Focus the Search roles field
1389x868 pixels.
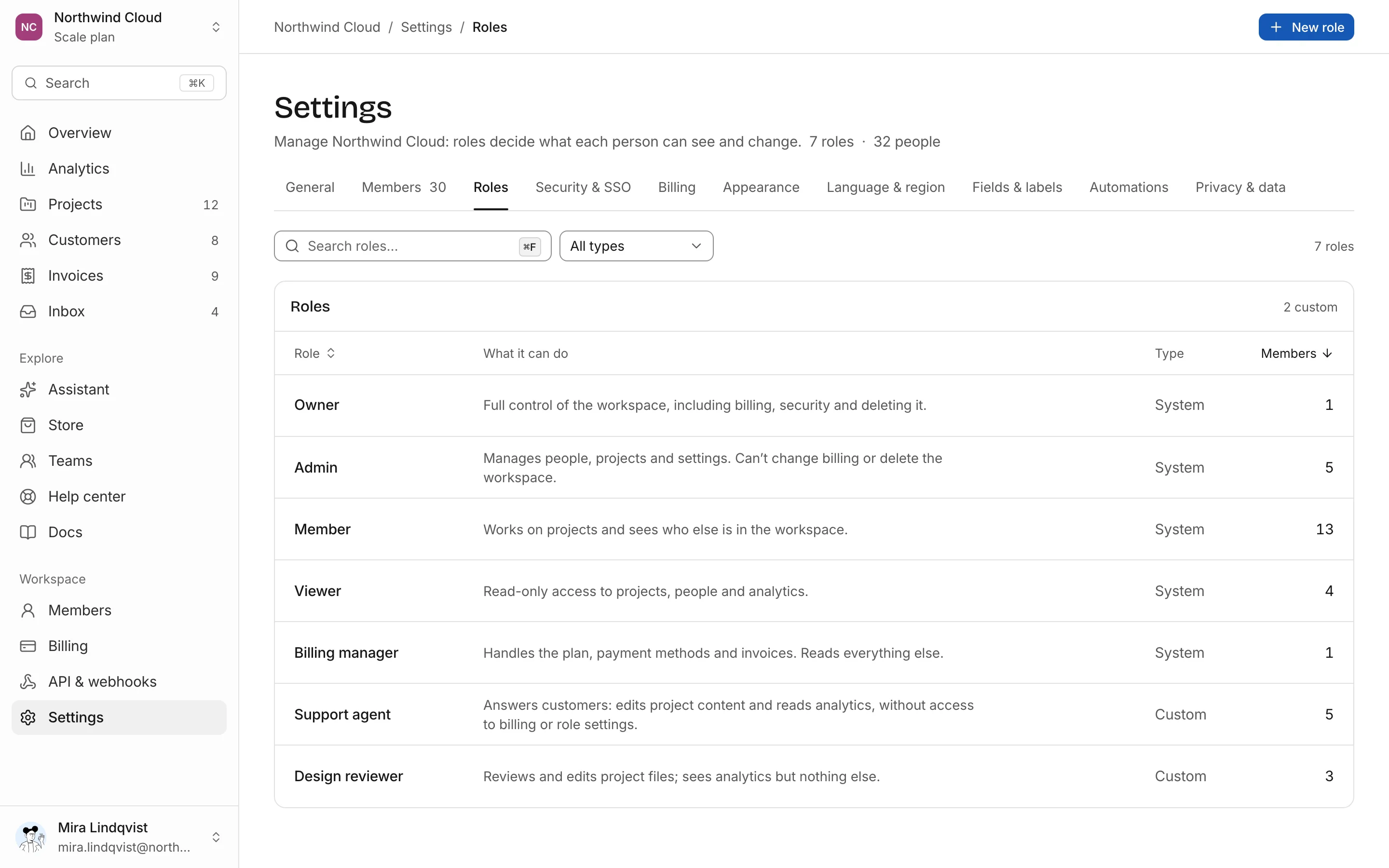pos(412,246)
